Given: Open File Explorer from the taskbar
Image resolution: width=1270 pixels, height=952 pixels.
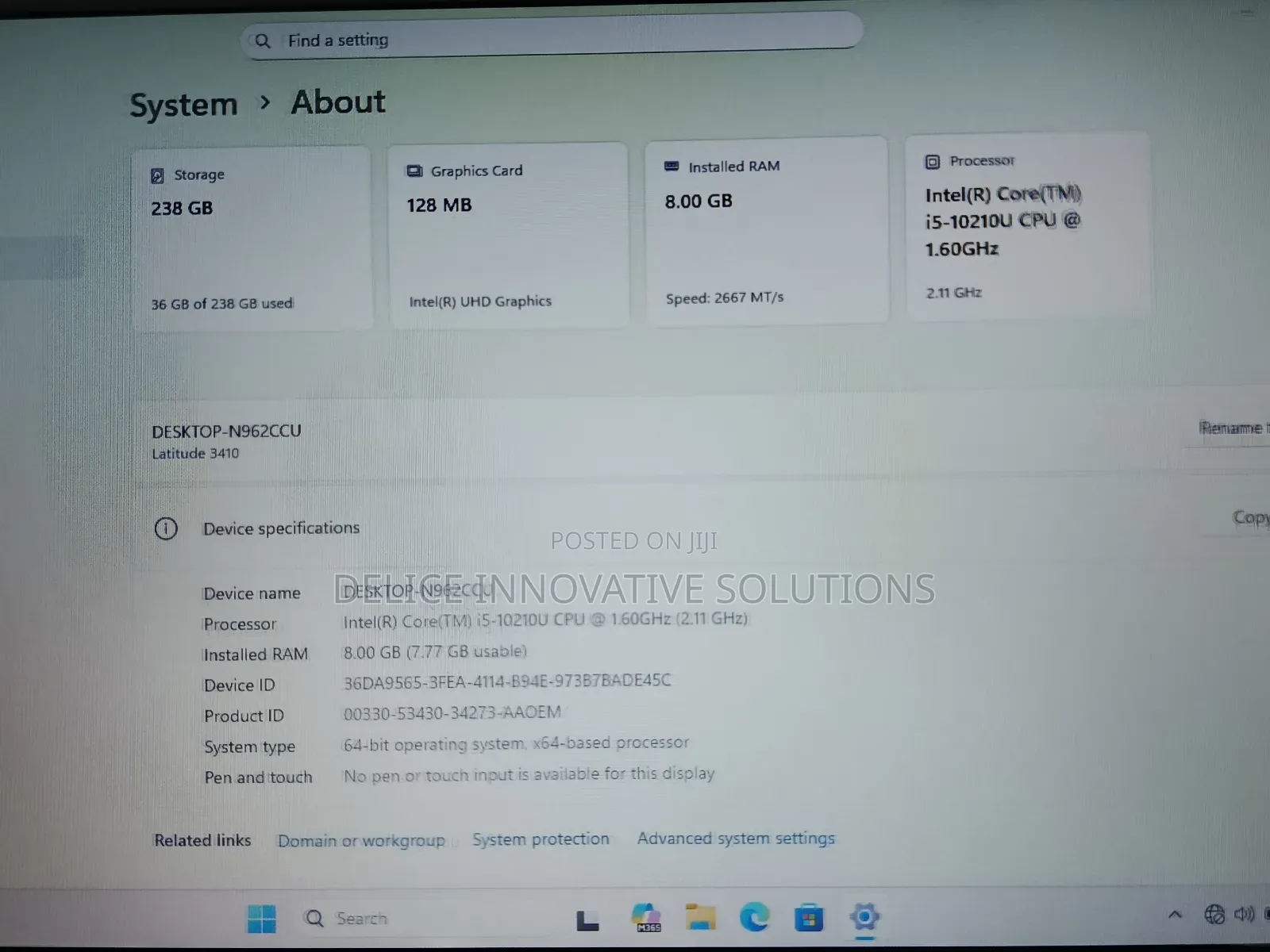Looking at the screenshot, I should pos(700,917).
